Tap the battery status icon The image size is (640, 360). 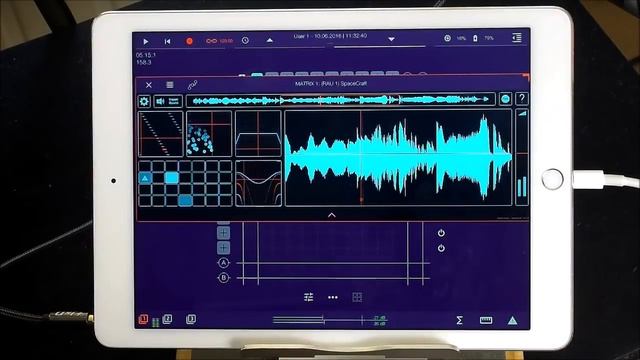(475, 38)
